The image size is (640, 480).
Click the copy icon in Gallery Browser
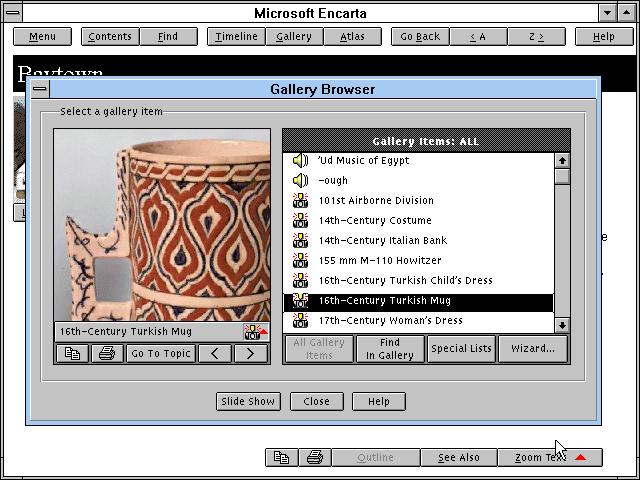(72, 353)
